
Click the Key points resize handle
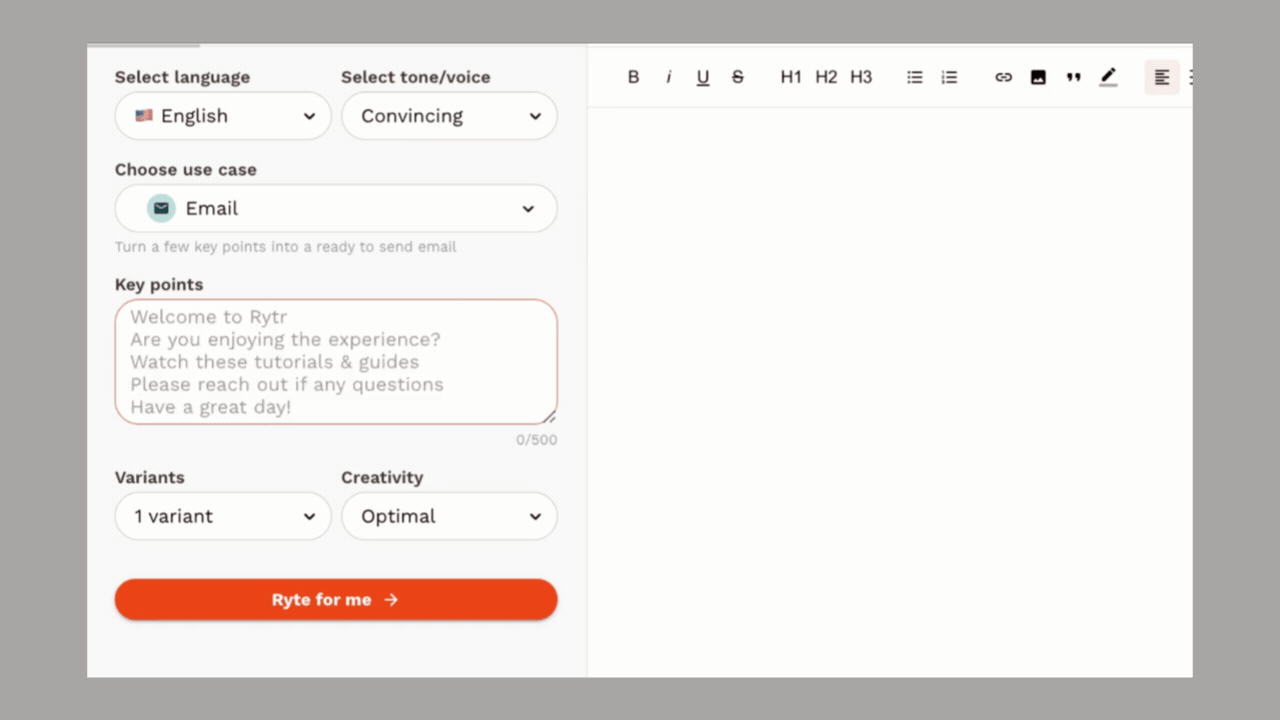point(549,416)
